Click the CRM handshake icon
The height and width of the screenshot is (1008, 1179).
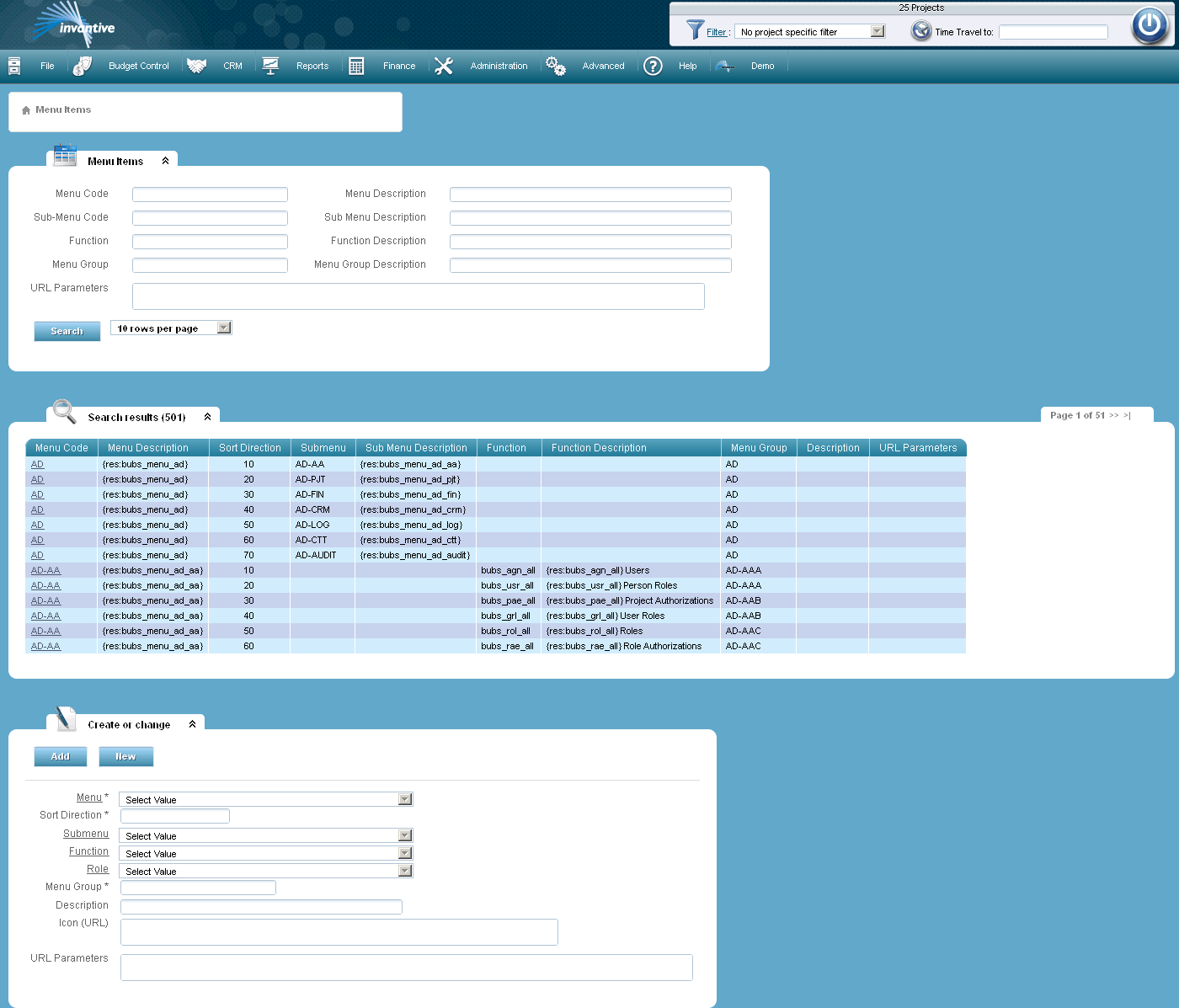[x=197, y=66]
